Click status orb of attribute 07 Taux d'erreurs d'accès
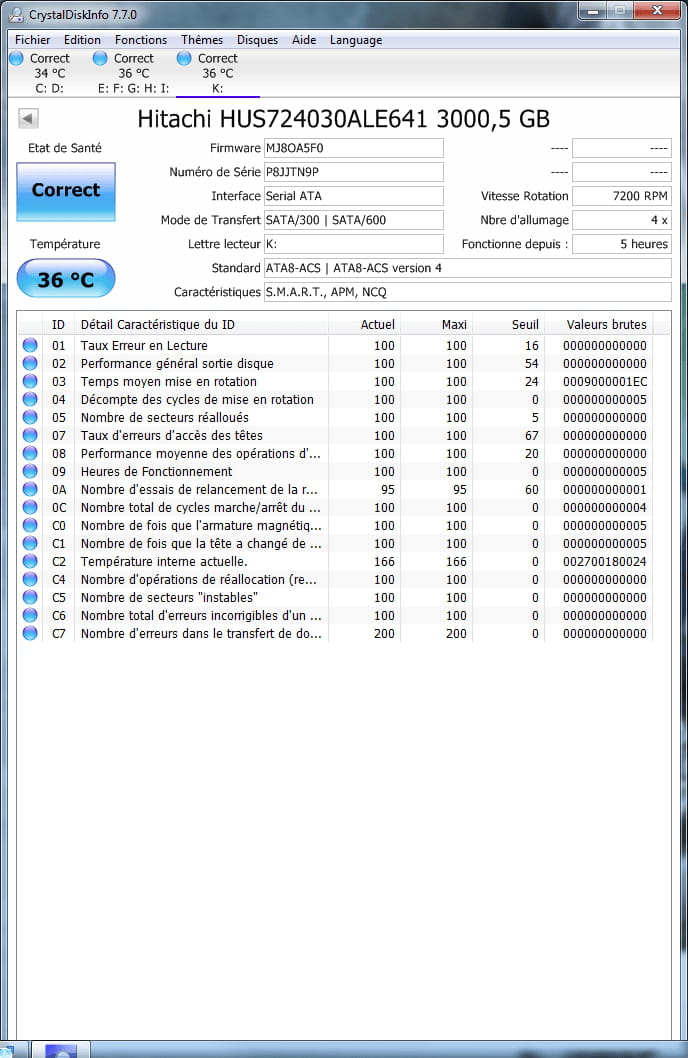The image size is (688, 1058). click(x=30, y=435)
